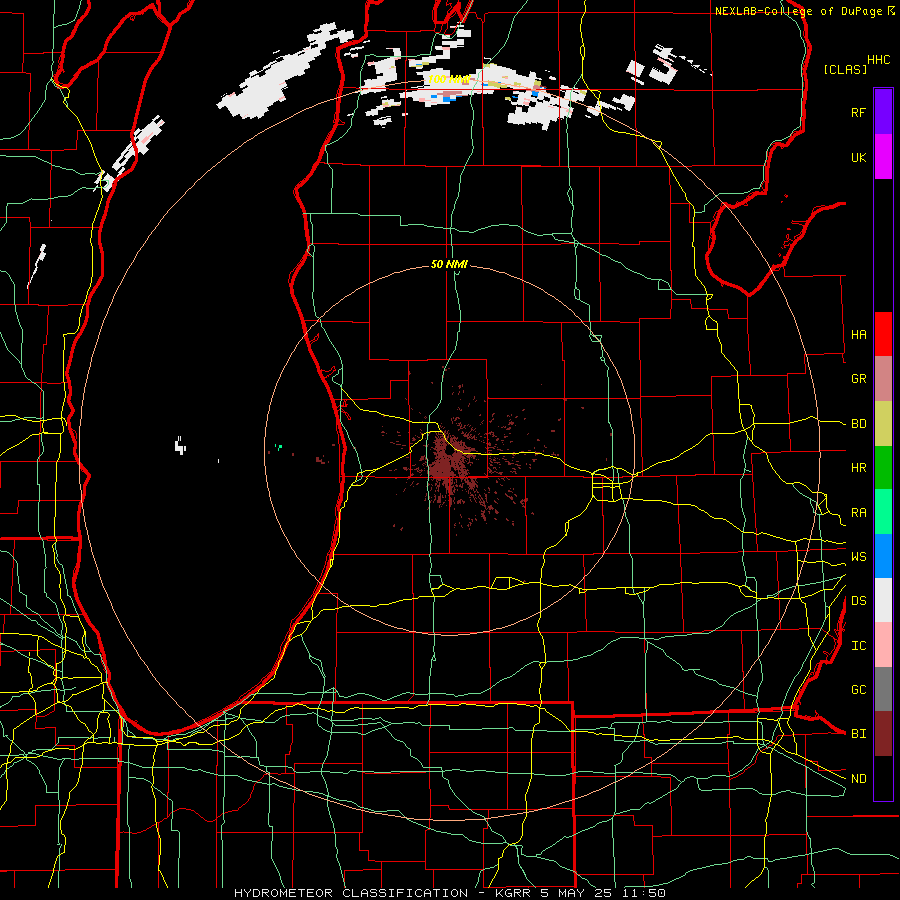Click the IC legend label
Screen dimensions: 900x900
pyautogui.click(x=858, y=646)
